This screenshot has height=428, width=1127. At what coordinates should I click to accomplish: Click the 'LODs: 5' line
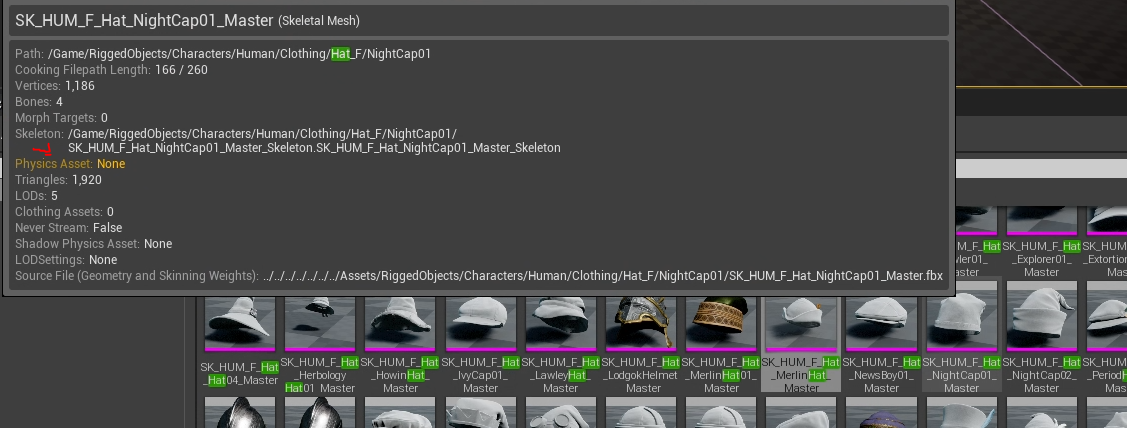pos(36,196)
